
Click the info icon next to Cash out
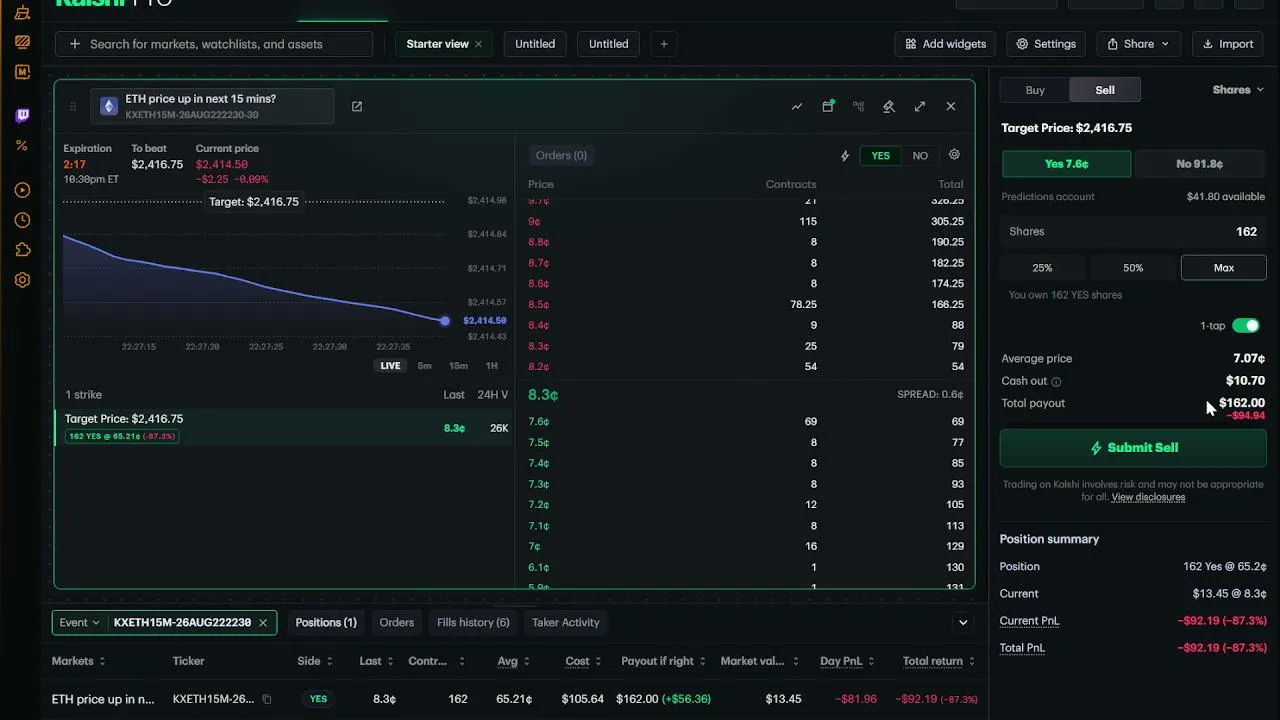coord(1056,381)
